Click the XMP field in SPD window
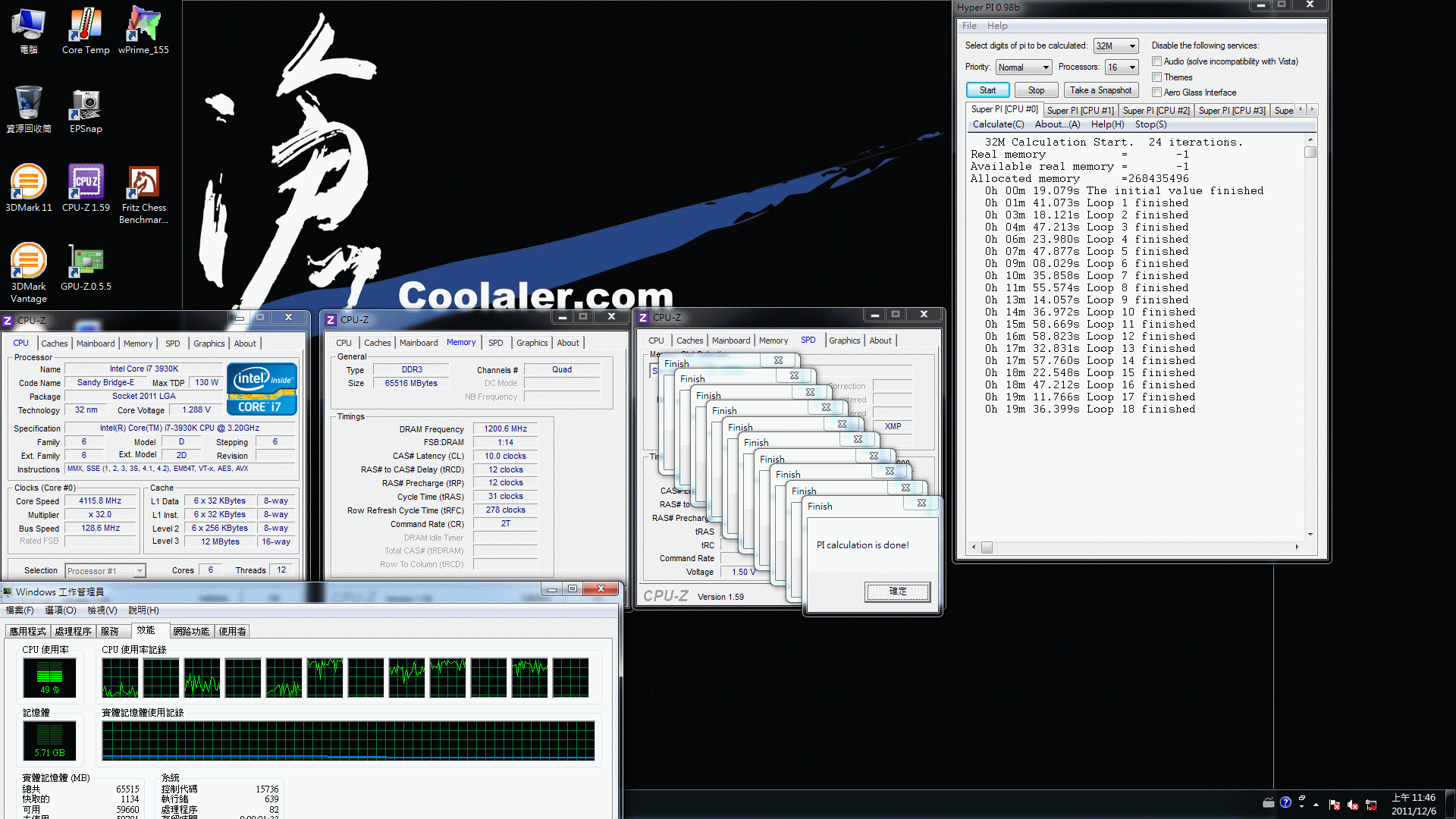Viewport: 1456px width, 819px height. pos(893,427)
